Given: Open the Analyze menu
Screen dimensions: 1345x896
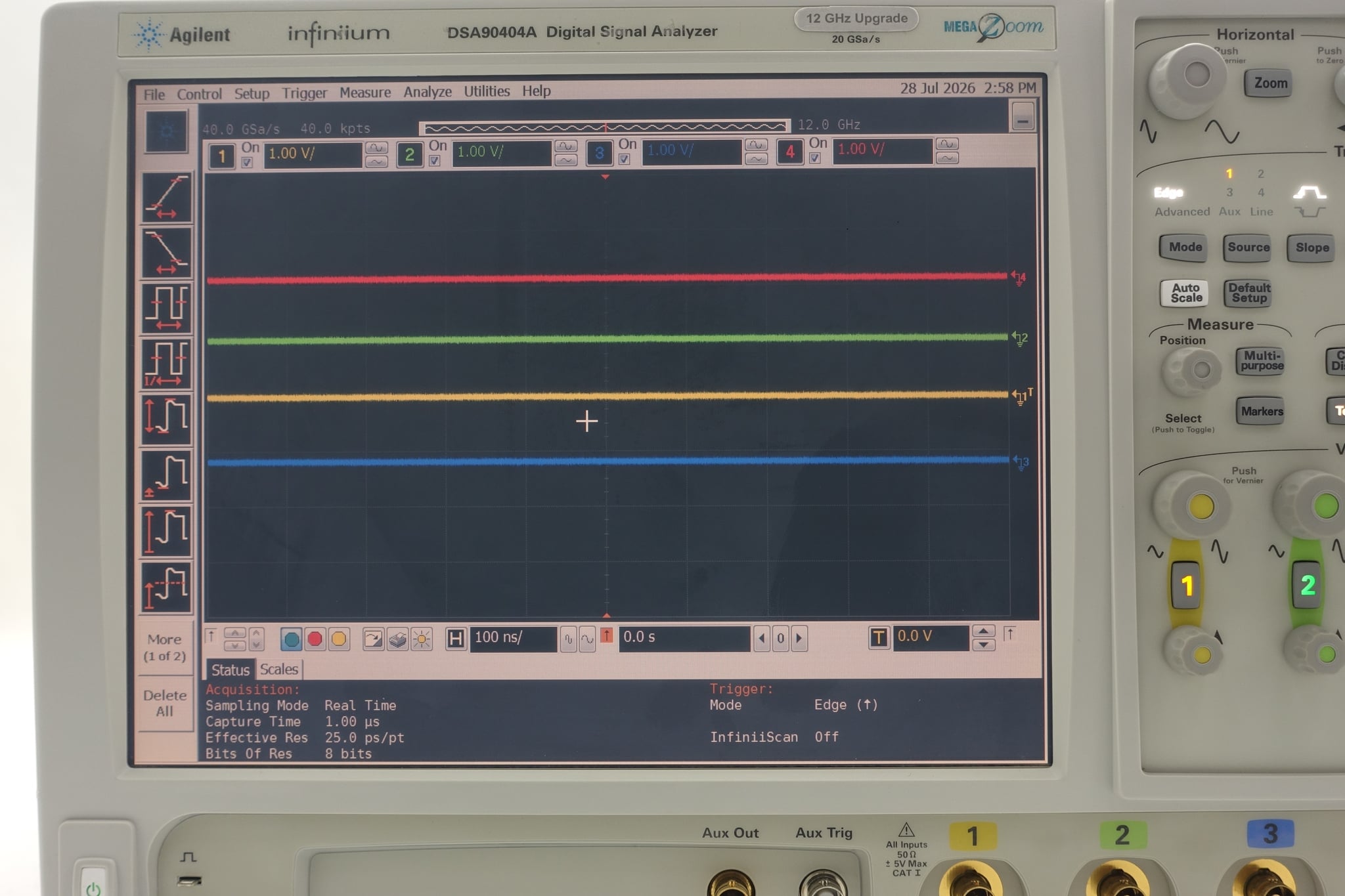Looking at the screenshot, I should pos(428,91).
